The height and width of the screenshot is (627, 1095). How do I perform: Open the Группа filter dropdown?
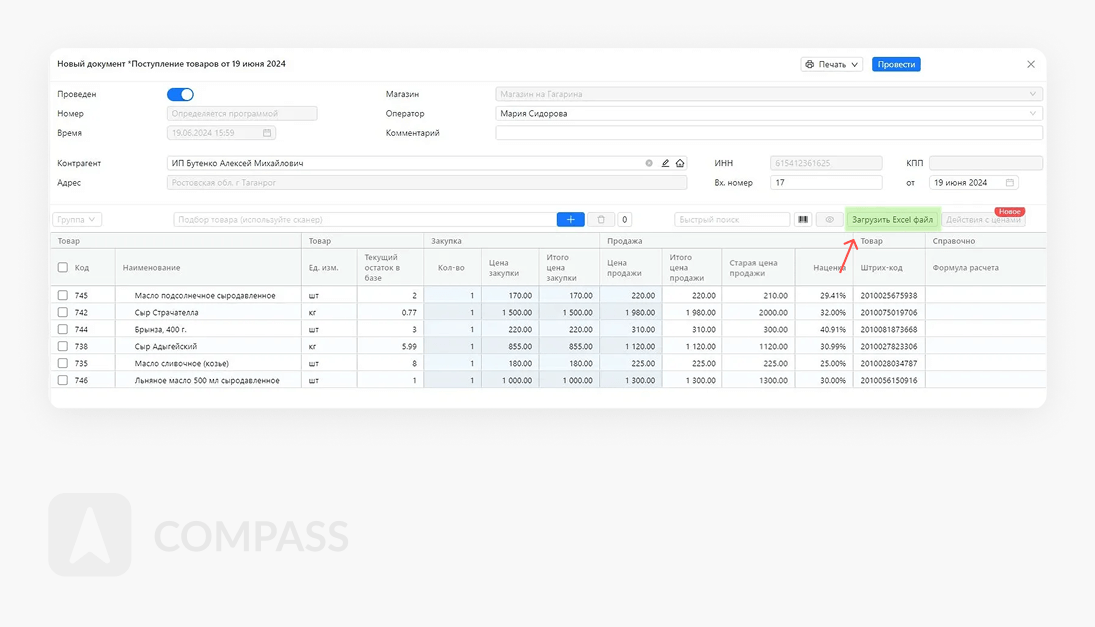77,219
